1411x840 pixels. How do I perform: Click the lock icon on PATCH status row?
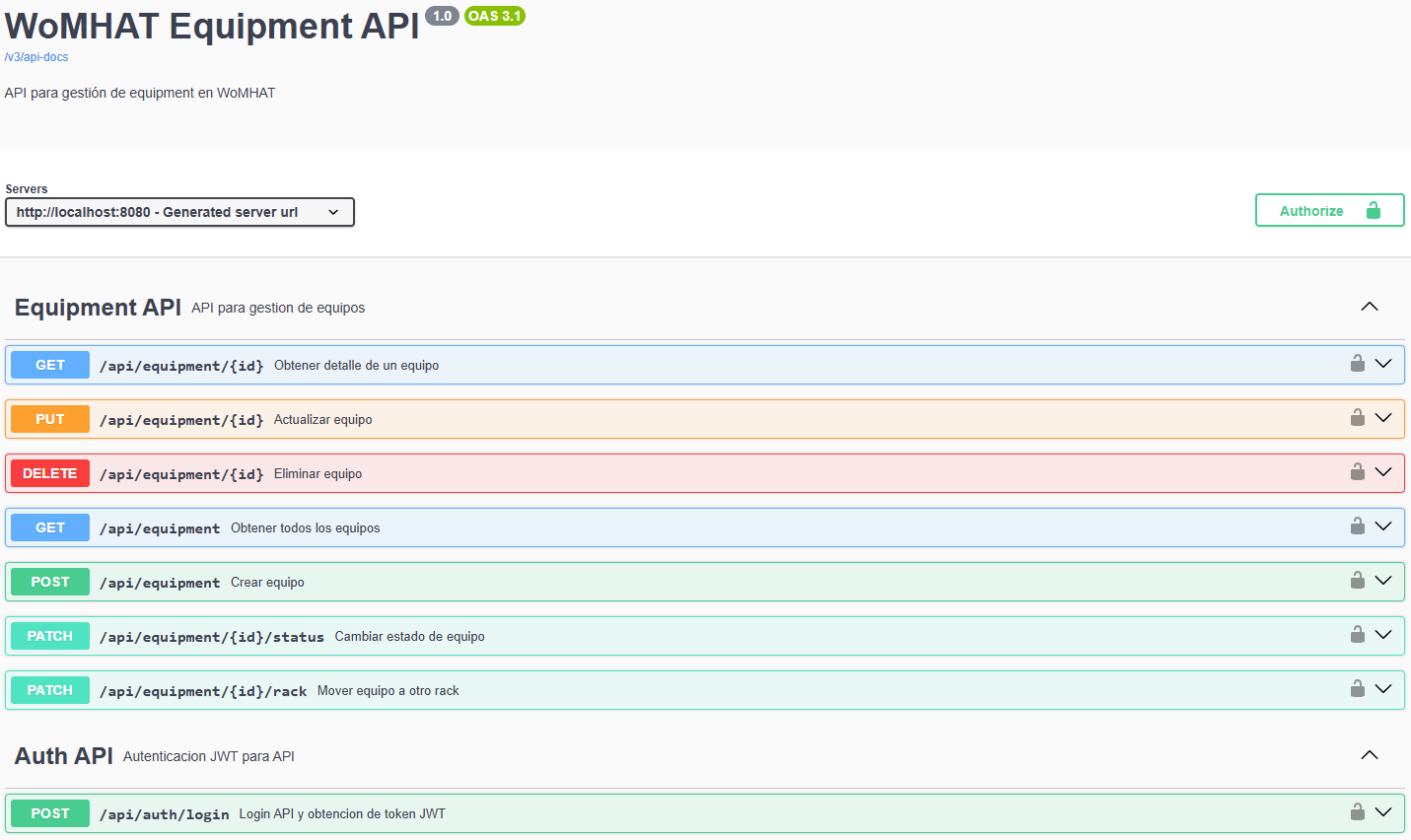1358,635
